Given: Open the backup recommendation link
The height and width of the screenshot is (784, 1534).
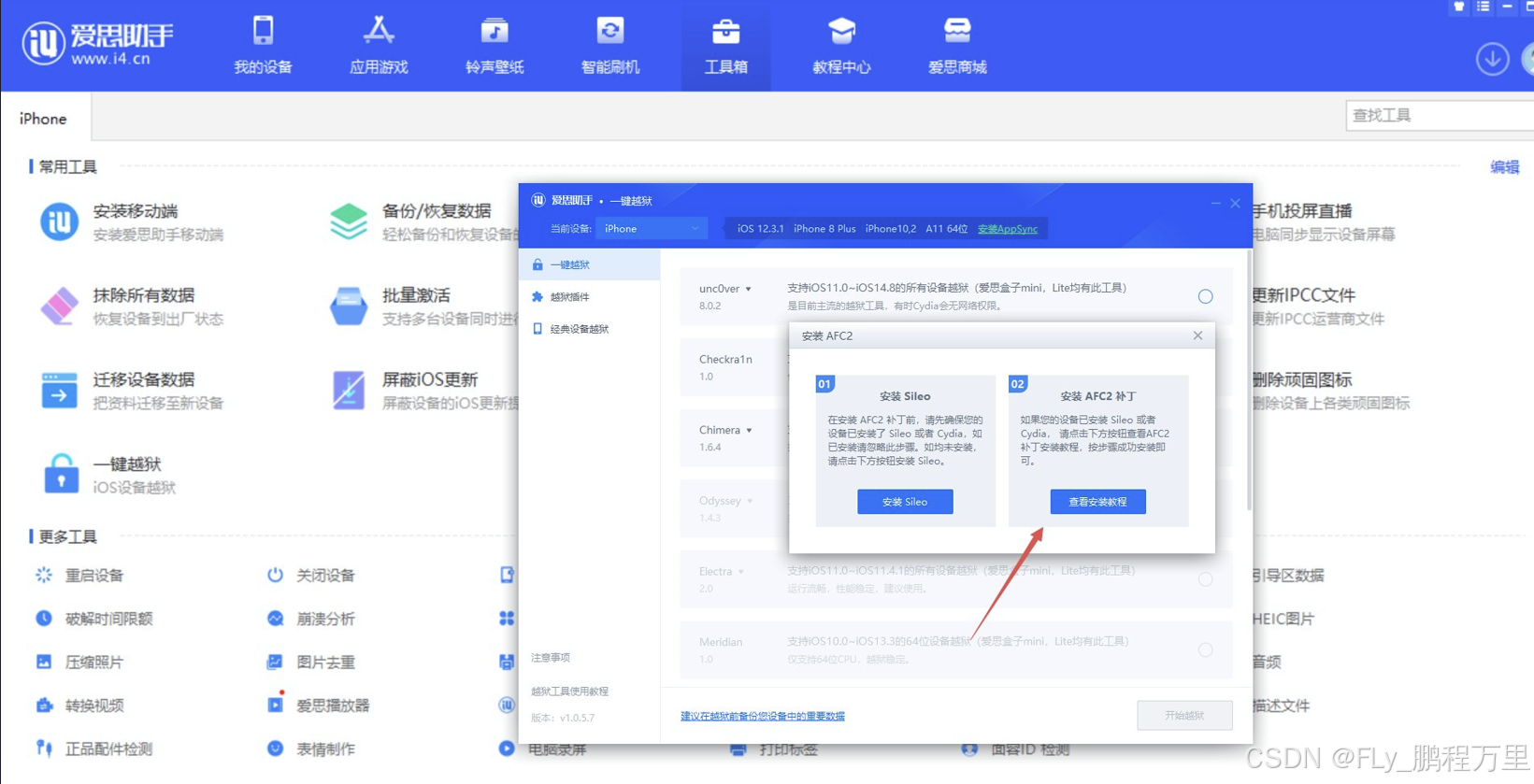Looking at the screenshot, I should click(x=762, y=716).
